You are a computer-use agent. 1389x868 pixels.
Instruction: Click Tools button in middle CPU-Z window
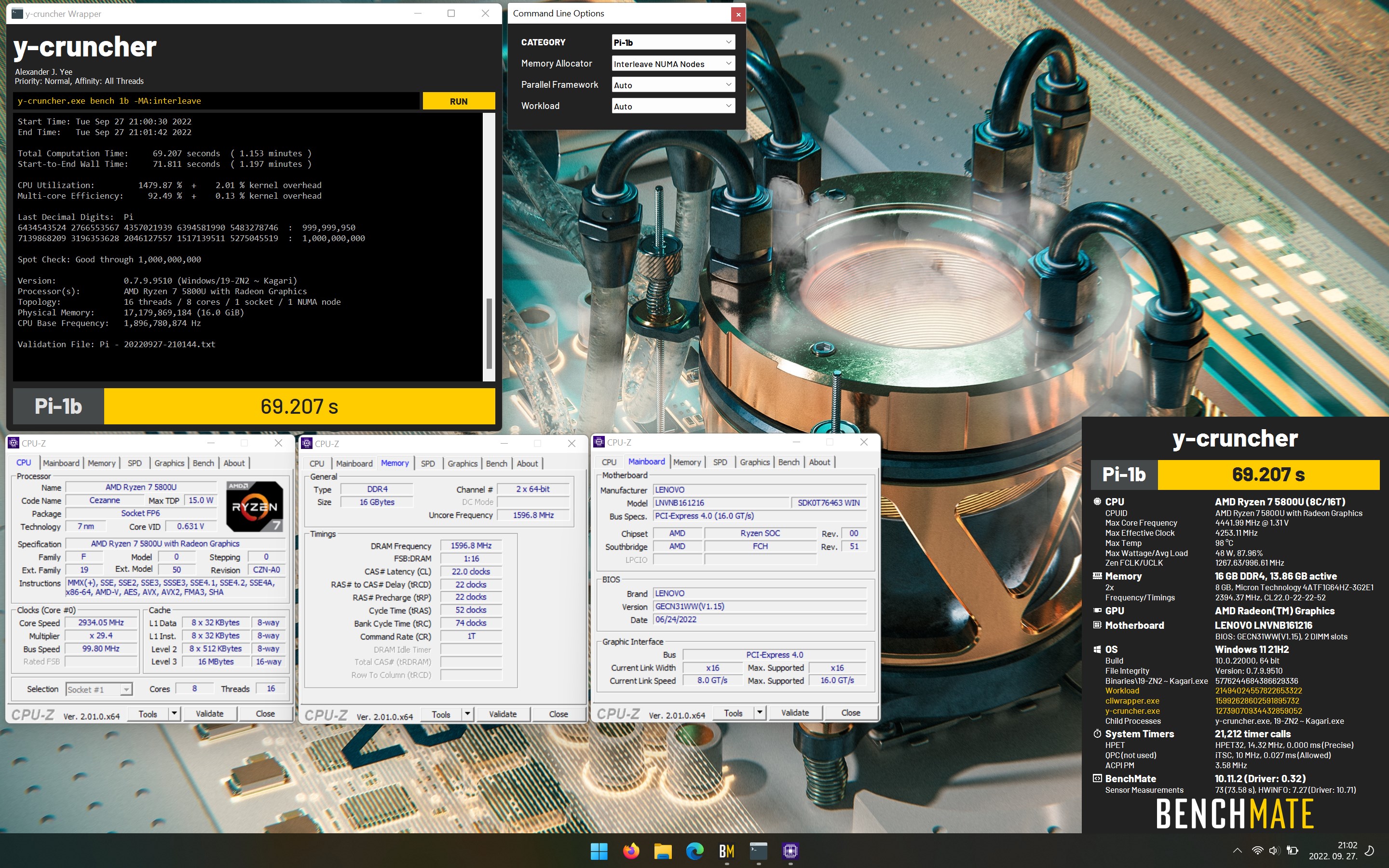click(x=441, y=715)
